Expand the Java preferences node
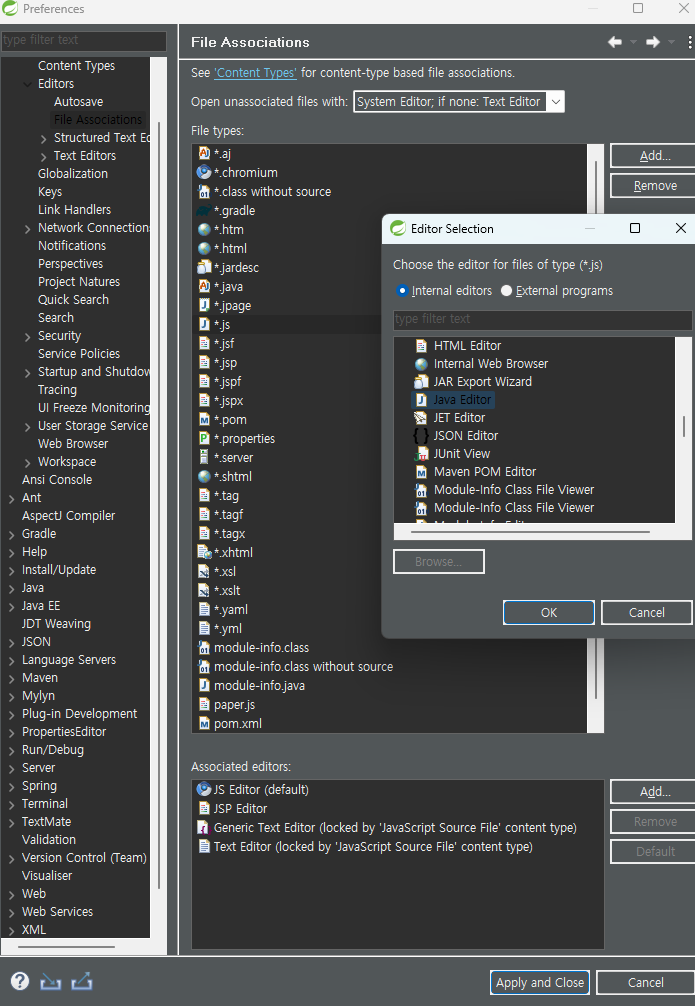Viewport: 695px width, 1006px height. [x=12, y=588]
